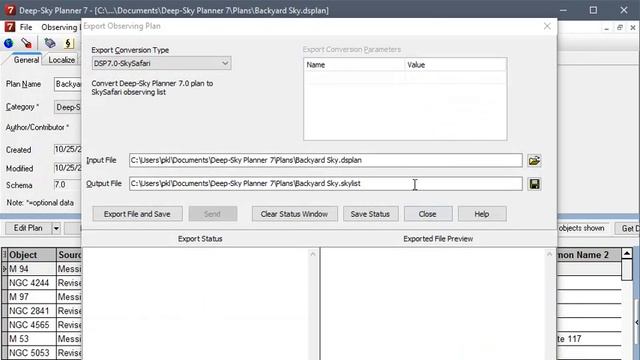Click the Schema value field

68,185
